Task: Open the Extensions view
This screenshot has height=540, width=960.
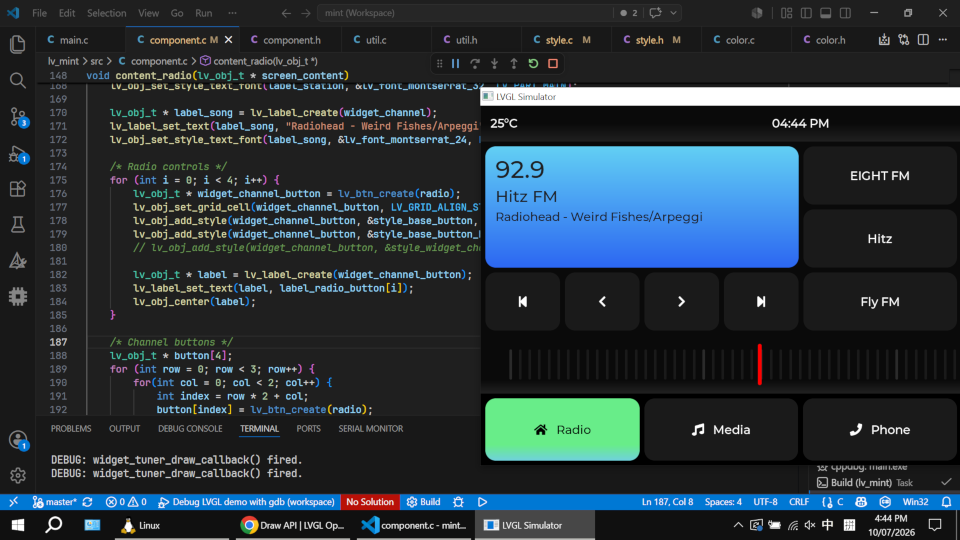Action: (x=18, y=189)
